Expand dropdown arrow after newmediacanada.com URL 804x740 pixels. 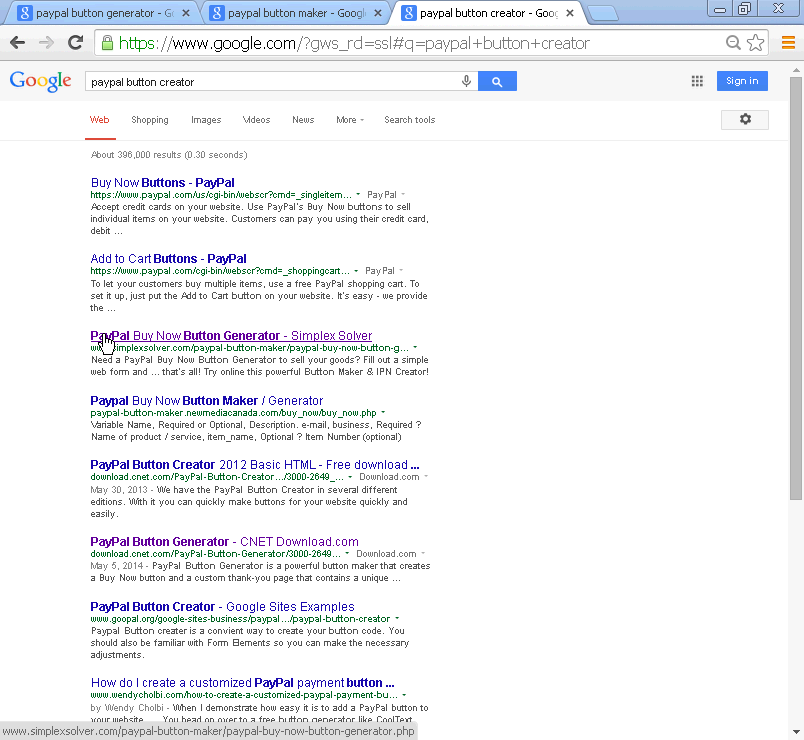[383, 412]
